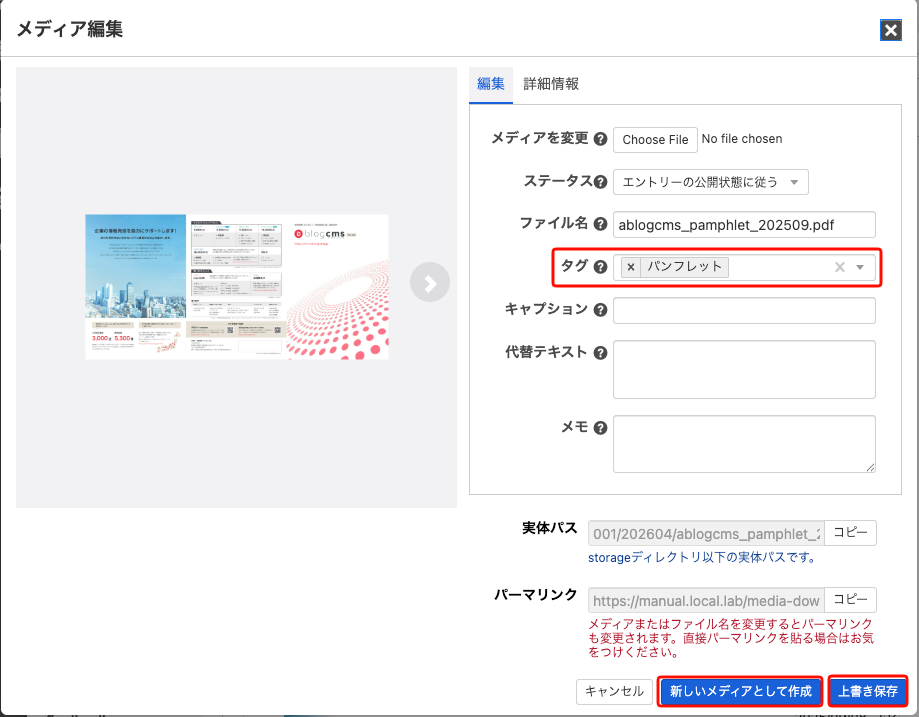
Task: Focus the キャプション input field
Action: click(744, 310)
